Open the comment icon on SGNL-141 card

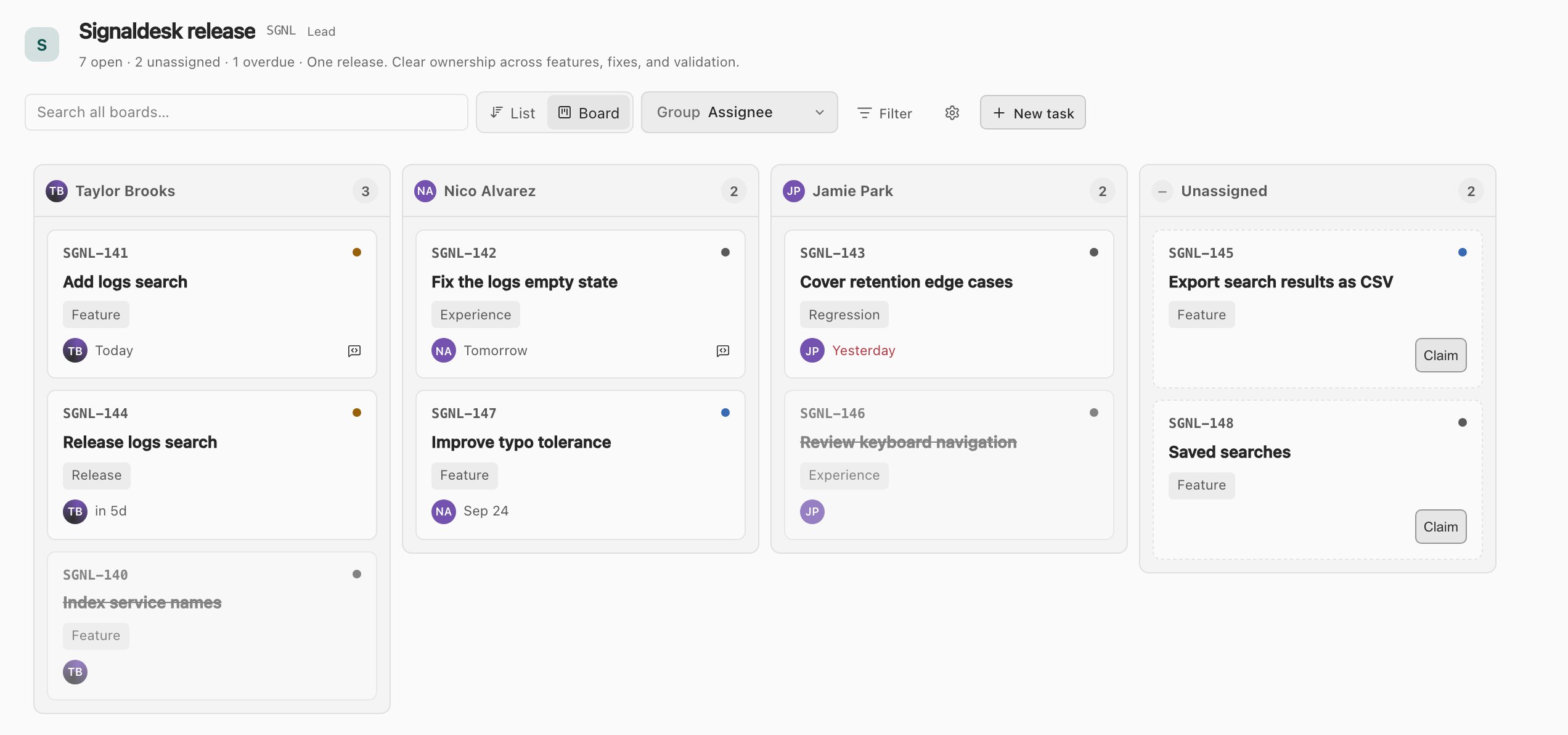(x=354, y=351)
